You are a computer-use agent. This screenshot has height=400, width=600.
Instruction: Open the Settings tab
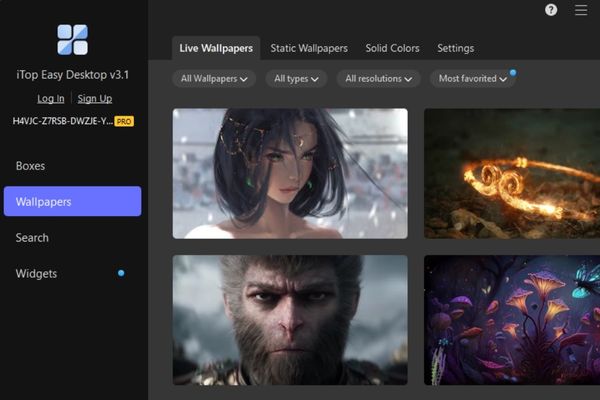455,48
